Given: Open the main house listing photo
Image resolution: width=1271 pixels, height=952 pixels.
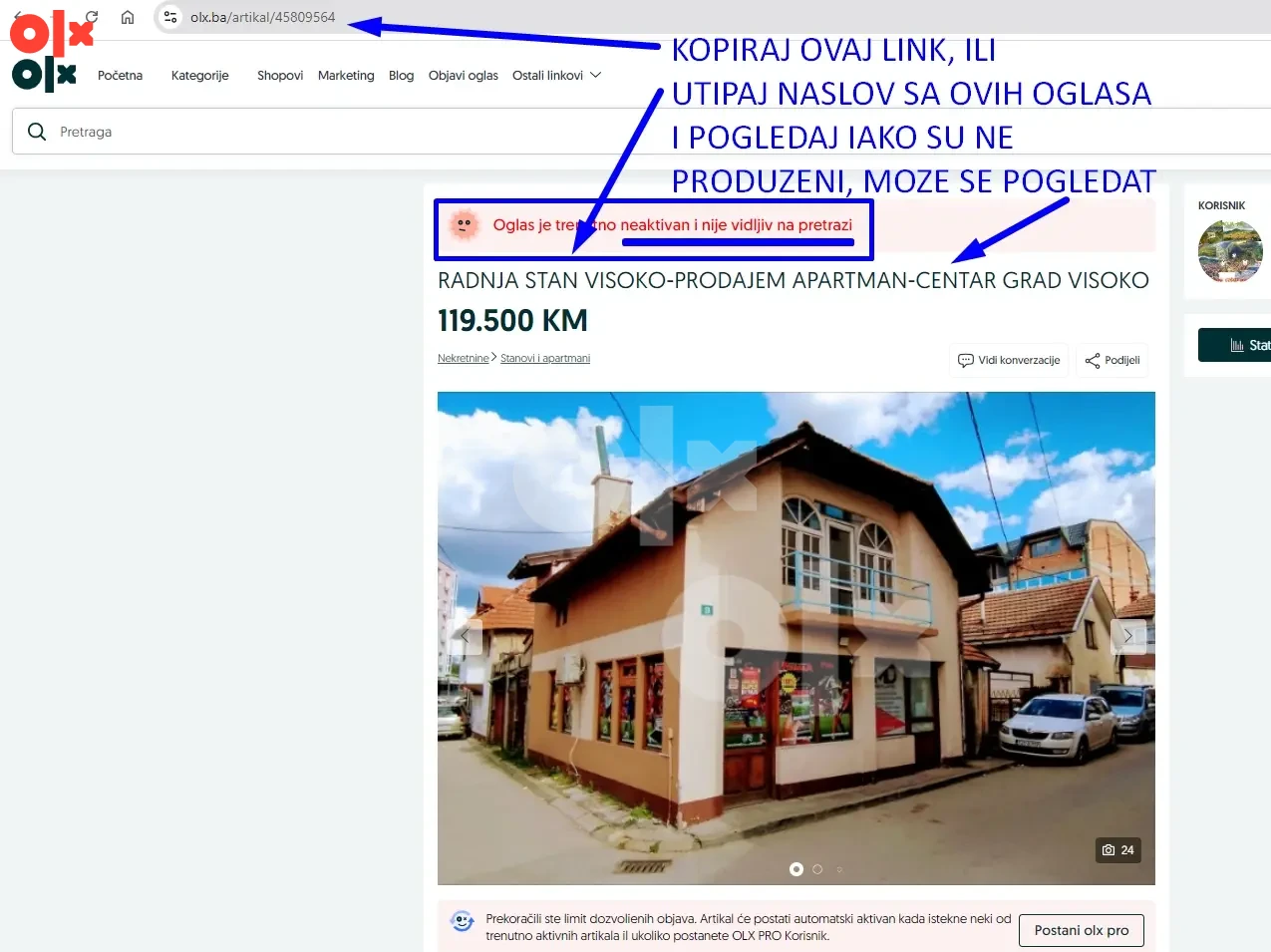Looking at the screenshot, I should click(x=796, y=638).
